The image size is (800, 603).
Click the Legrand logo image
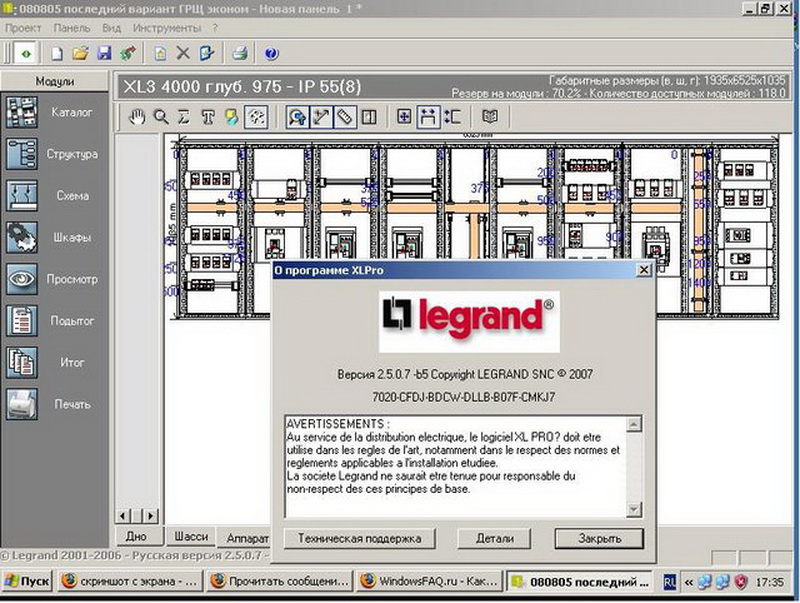469,321
